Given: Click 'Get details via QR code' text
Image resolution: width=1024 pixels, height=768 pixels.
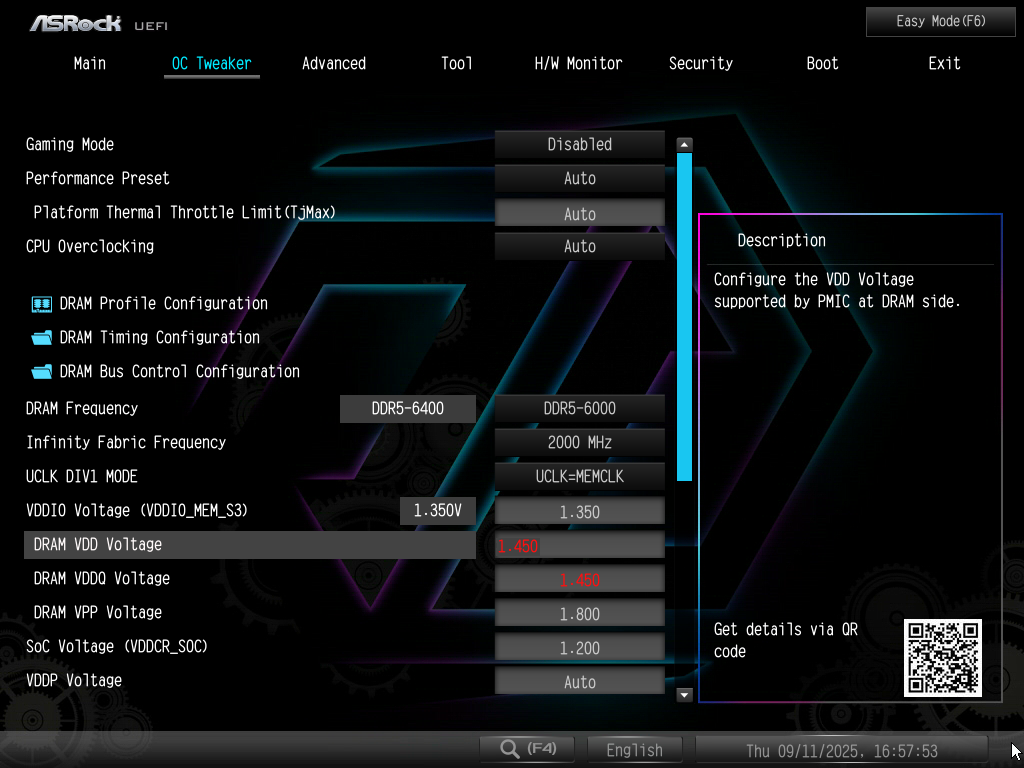Looking at the screenshot, I should pyautogui.click(x=786, y=640).
